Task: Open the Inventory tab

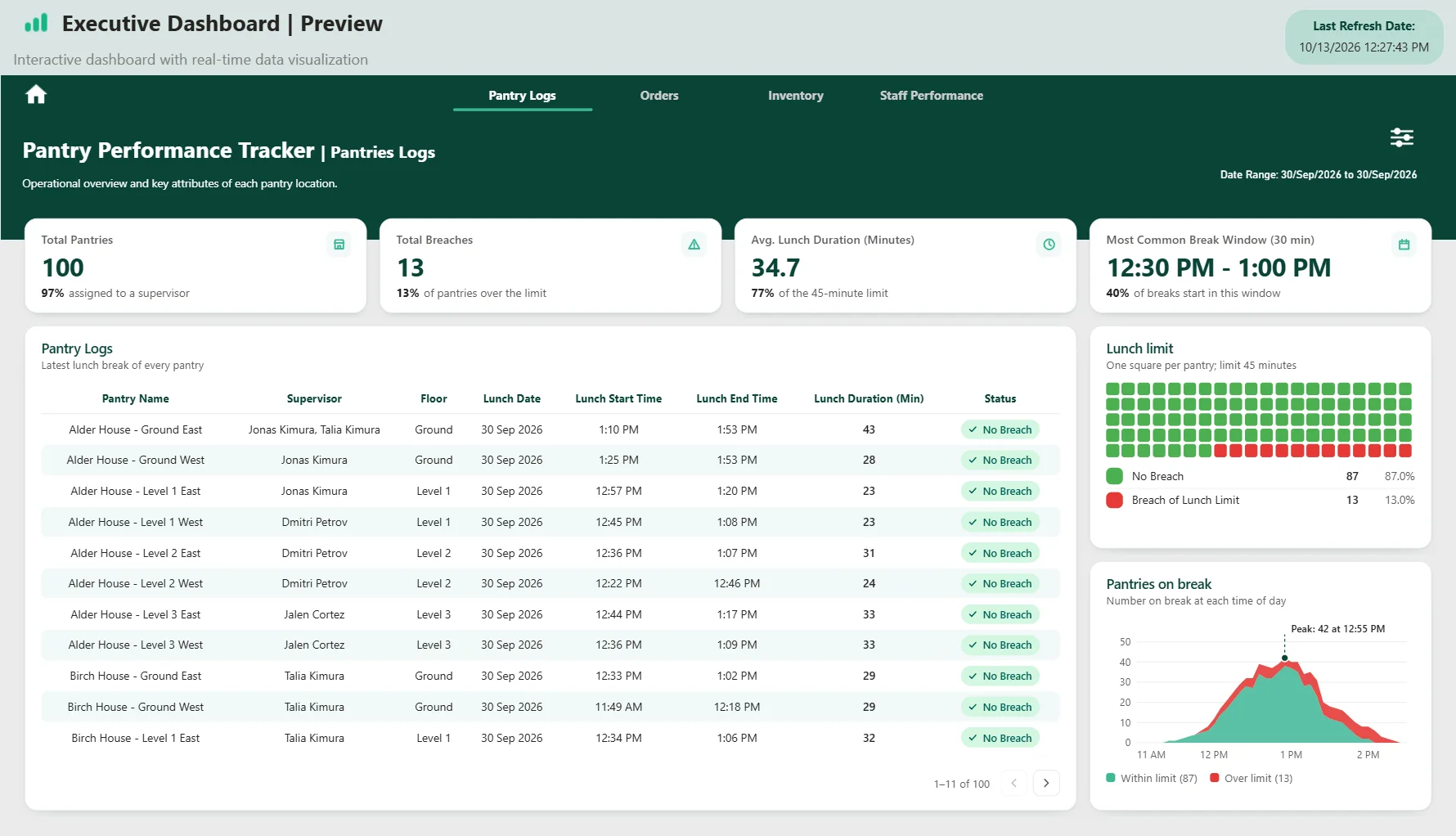Action: (x=795, y=96)
